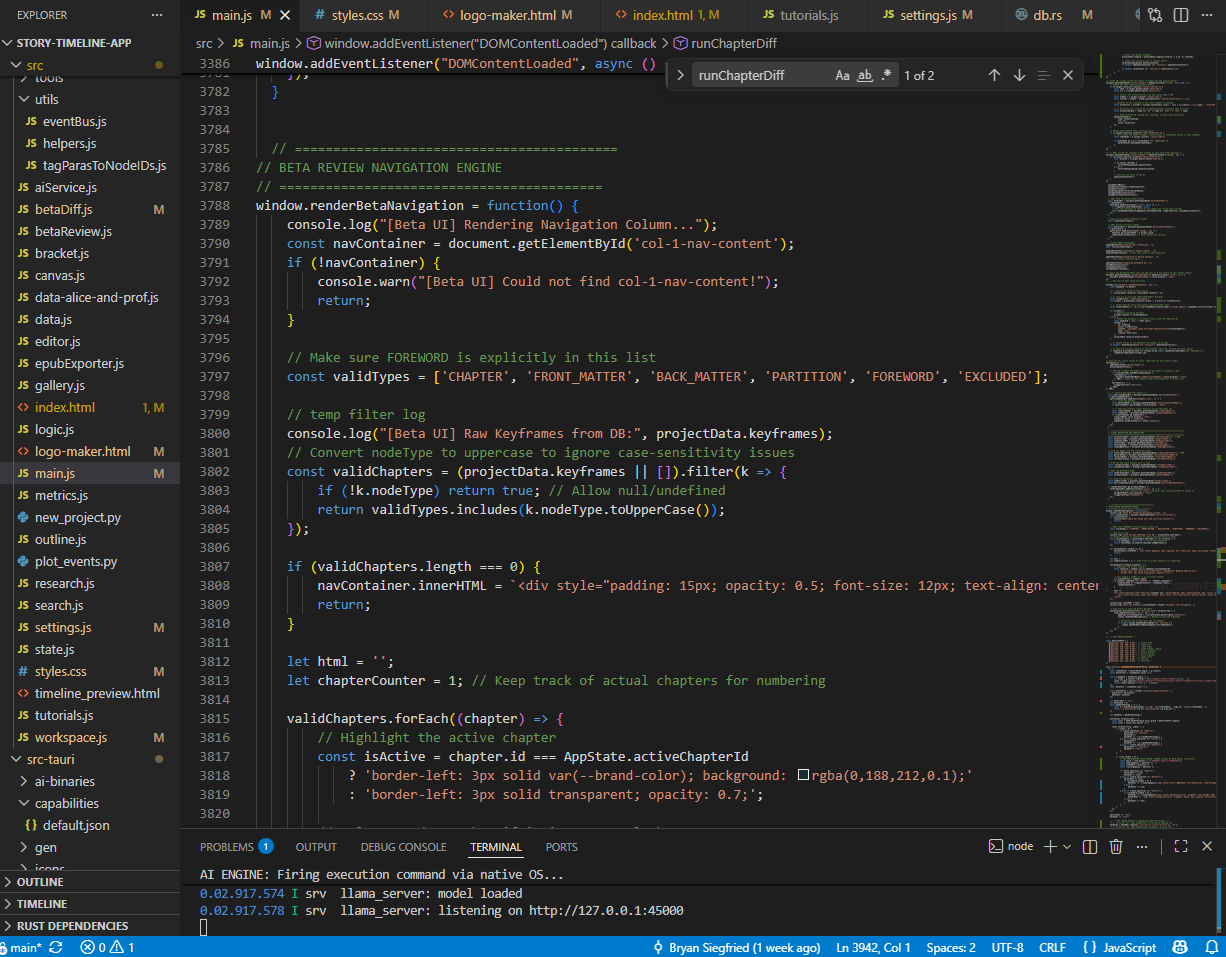The height and width of the screenshot is (957, 1226).
Task: Split the editor right
Action: click(x=1181, y=15)
